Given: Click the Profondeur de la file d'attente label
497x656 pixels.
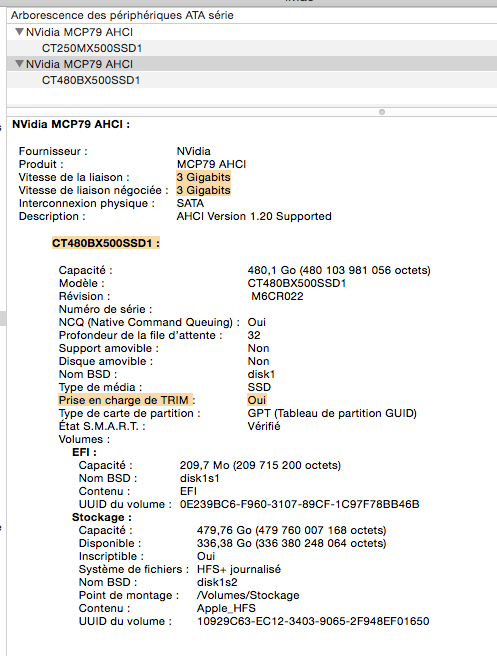Looking at the screenshot, I should point(141,335).
